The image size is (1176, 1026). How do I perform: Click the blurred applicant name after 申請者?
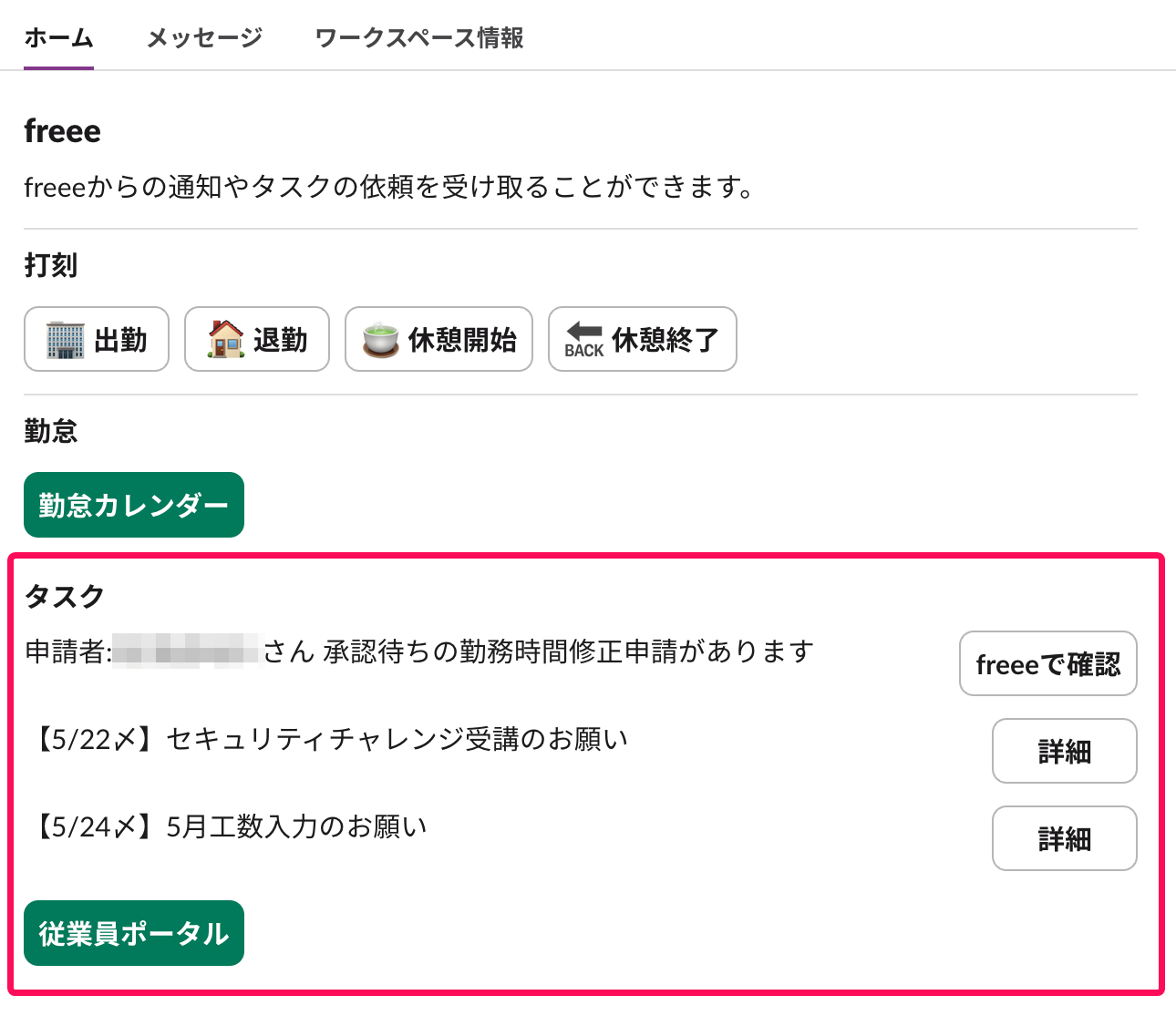(x=185, y=652)
